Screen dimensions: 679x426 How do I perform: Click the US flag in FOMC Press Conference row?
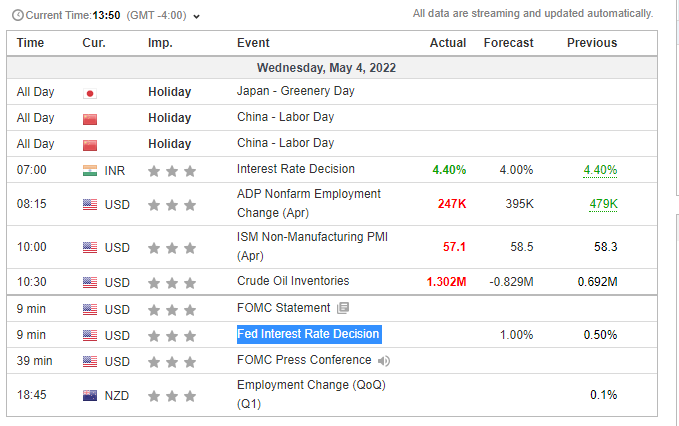pyautogui.click(x=90, y=361)
